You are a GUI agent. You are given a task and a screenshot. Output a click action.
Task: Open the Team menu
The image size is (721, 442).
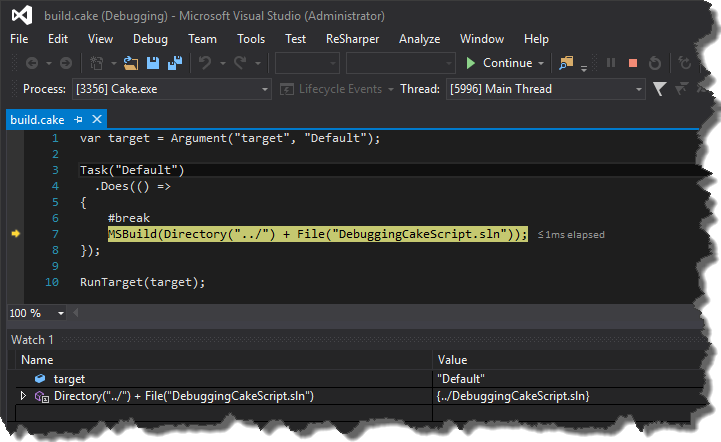202,39
